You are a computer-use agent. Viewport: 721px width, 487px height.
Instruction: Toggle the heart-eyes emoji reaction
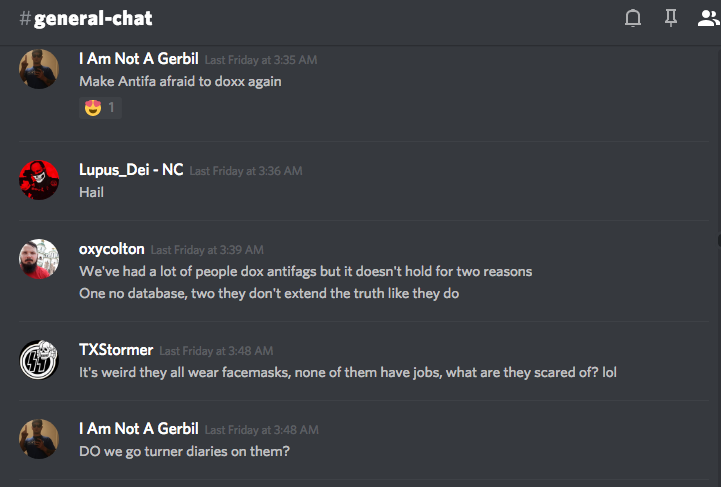coord(100,107)
